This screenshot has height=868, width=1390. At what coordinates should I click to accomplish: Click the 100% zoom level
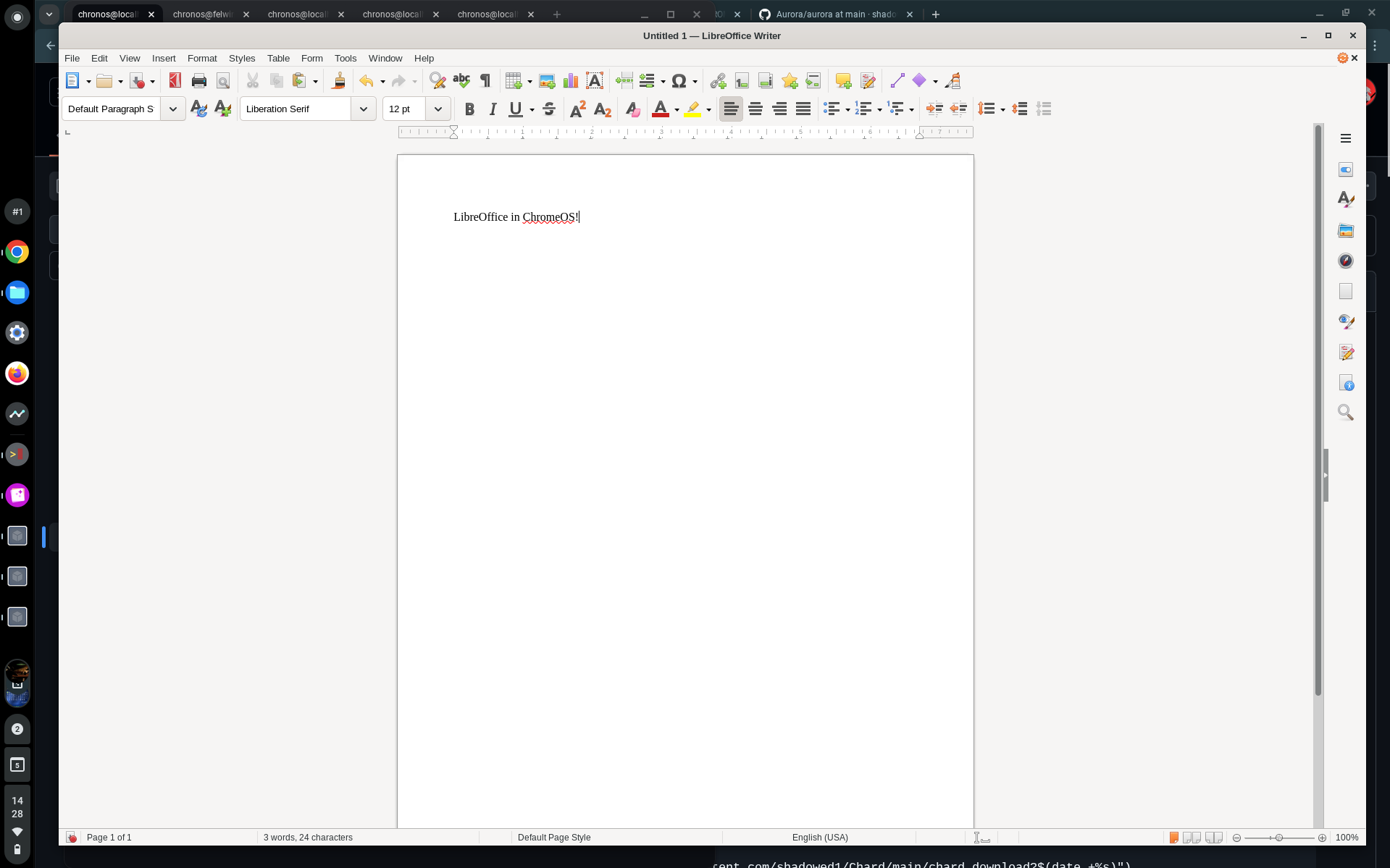coord(1347,838)
